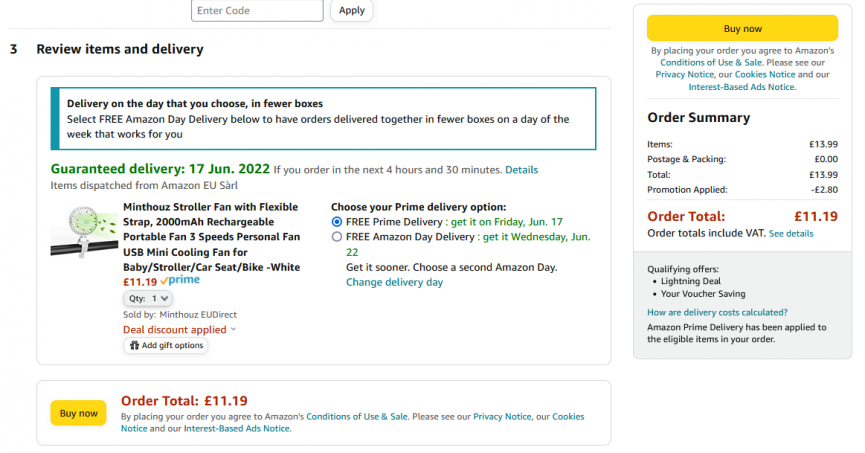Select FREE Amazon Day Delivery option
The height and width of the screenshot is (453, 865).
337,237
